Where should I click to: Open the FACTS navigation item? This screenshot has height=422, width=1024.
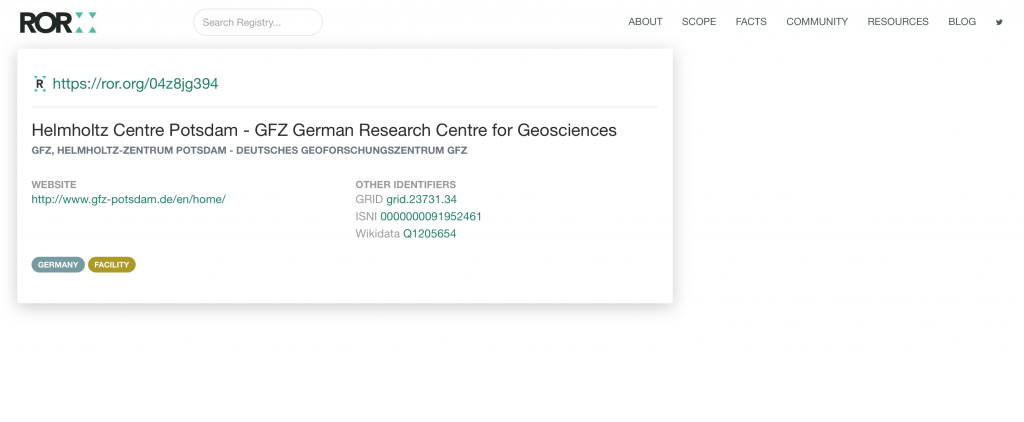pos(751,22)
